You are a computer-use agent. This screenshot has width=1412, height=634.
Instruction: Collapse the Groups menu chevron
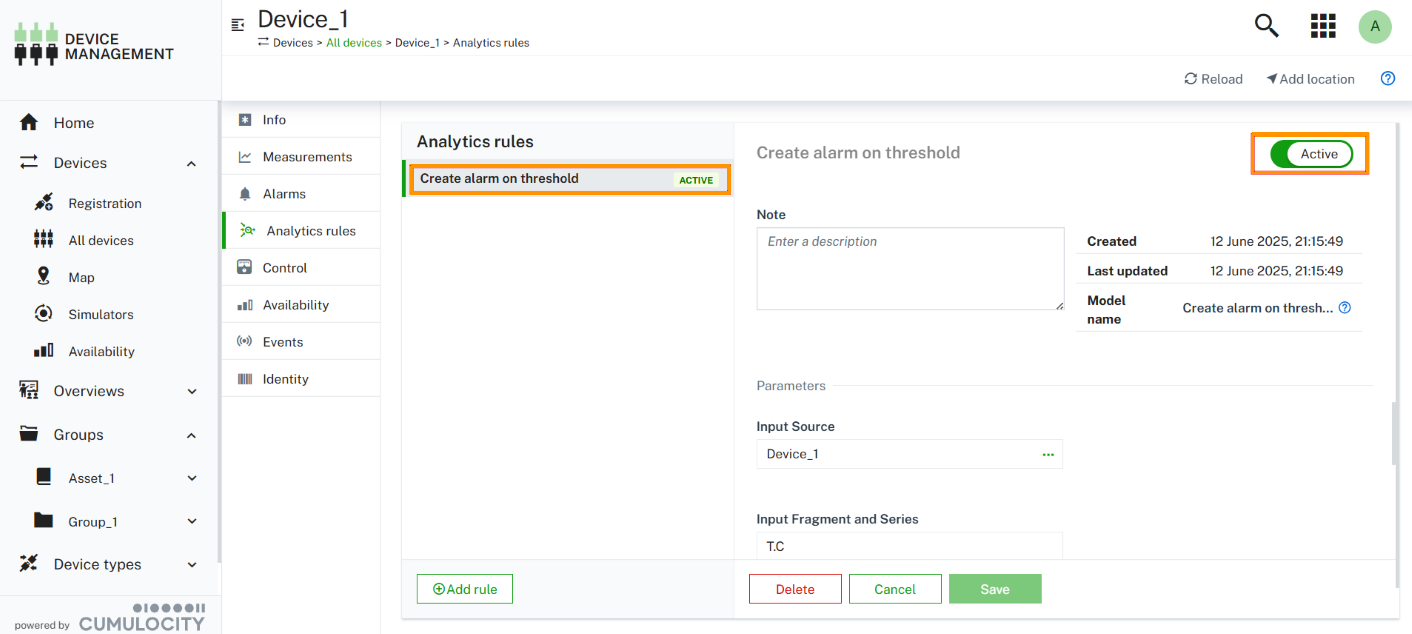click(192, 435)
